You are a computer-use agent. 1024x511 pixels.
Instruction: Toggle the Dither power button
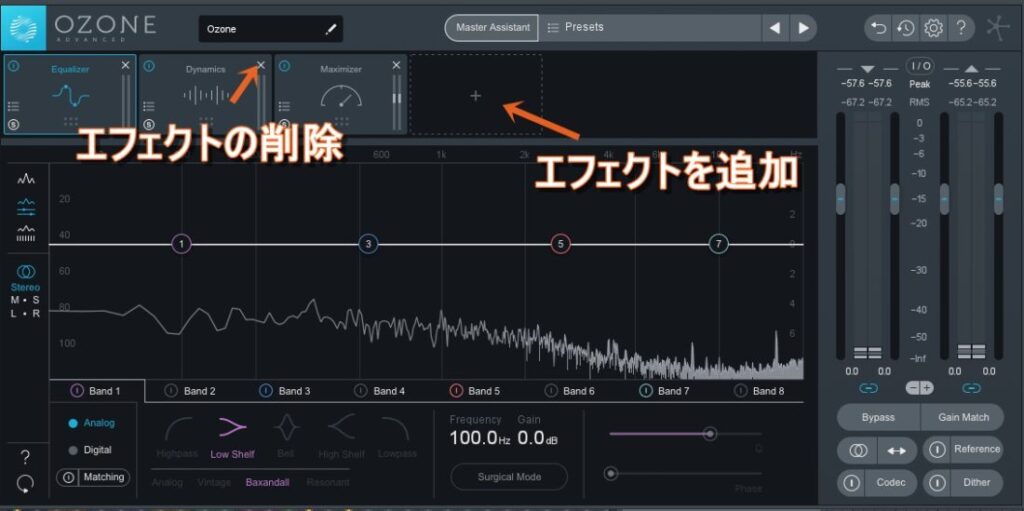937,483
